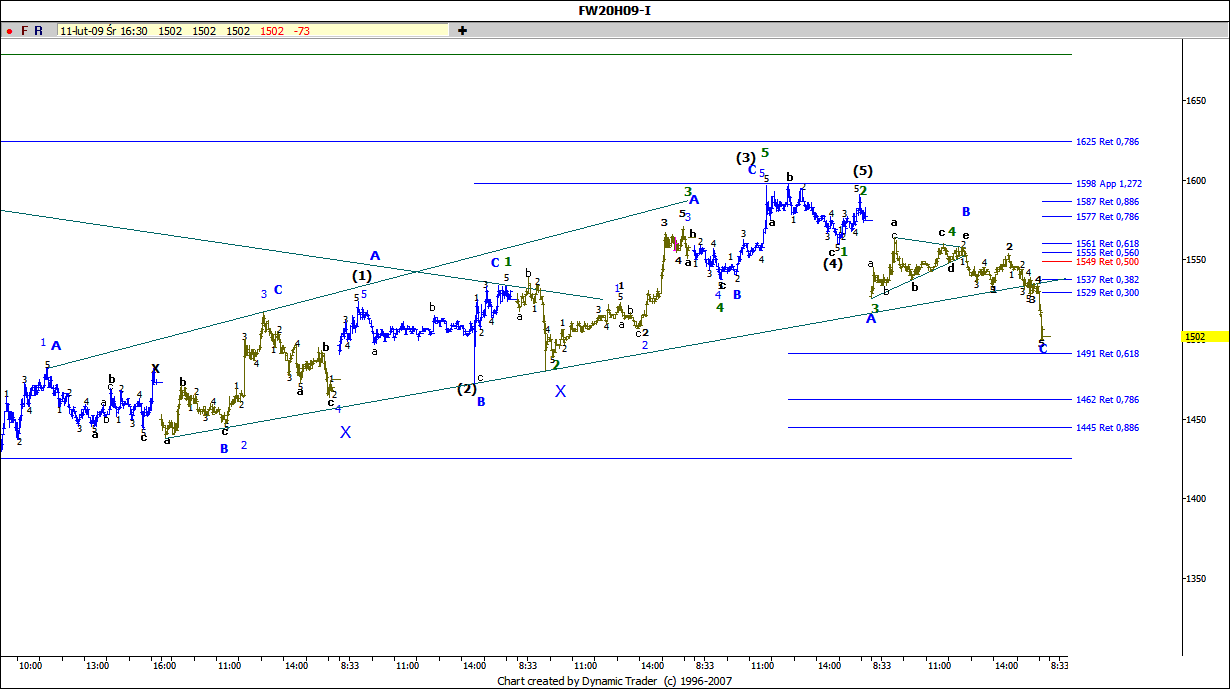Click the FW20H09-I chart title
The width and height of the screenshot is (1230, 689).
click(615, 10)
